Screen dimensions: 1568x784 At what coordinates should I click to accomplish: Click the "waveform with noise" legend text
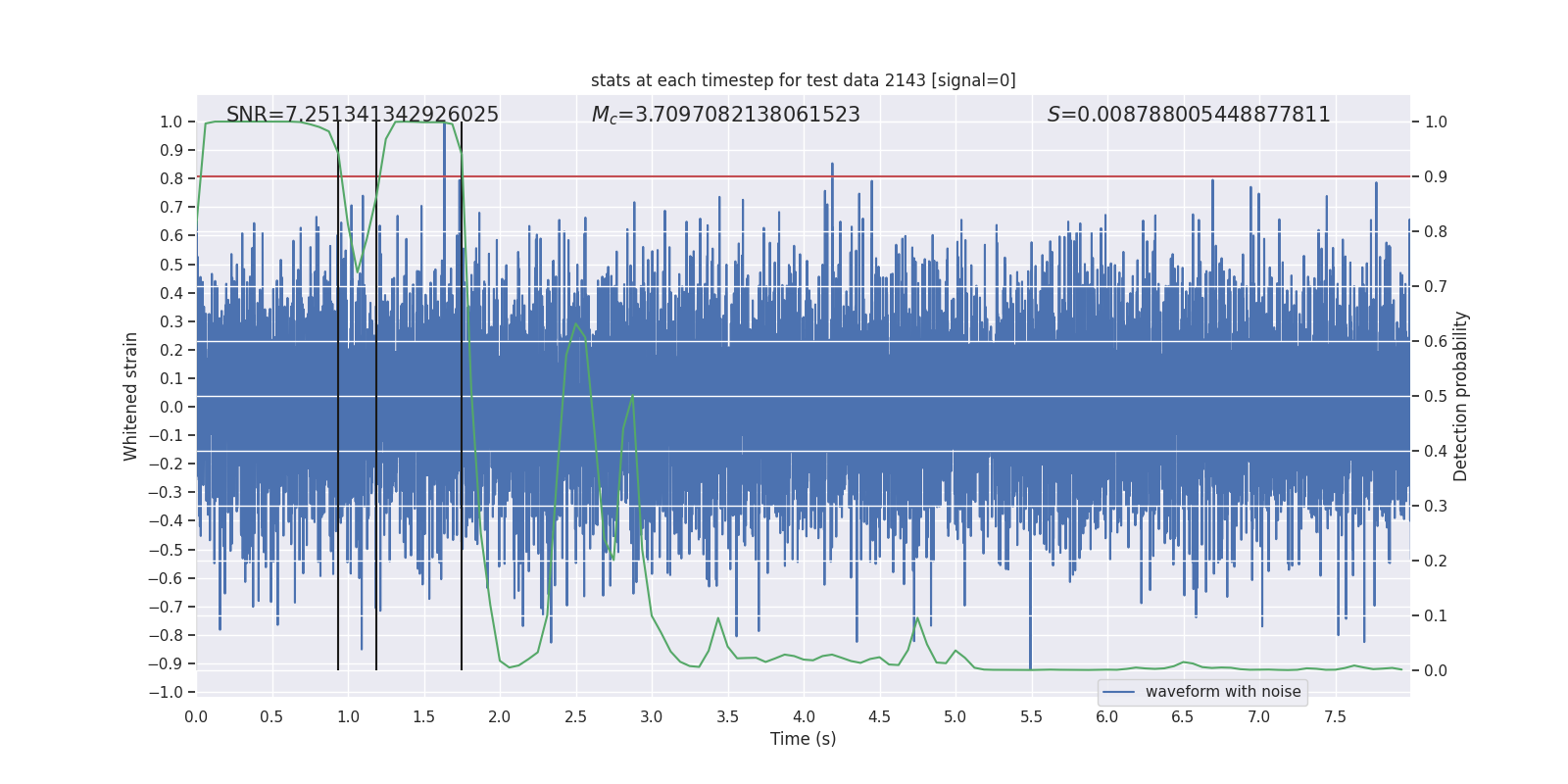coord(1223,692)
